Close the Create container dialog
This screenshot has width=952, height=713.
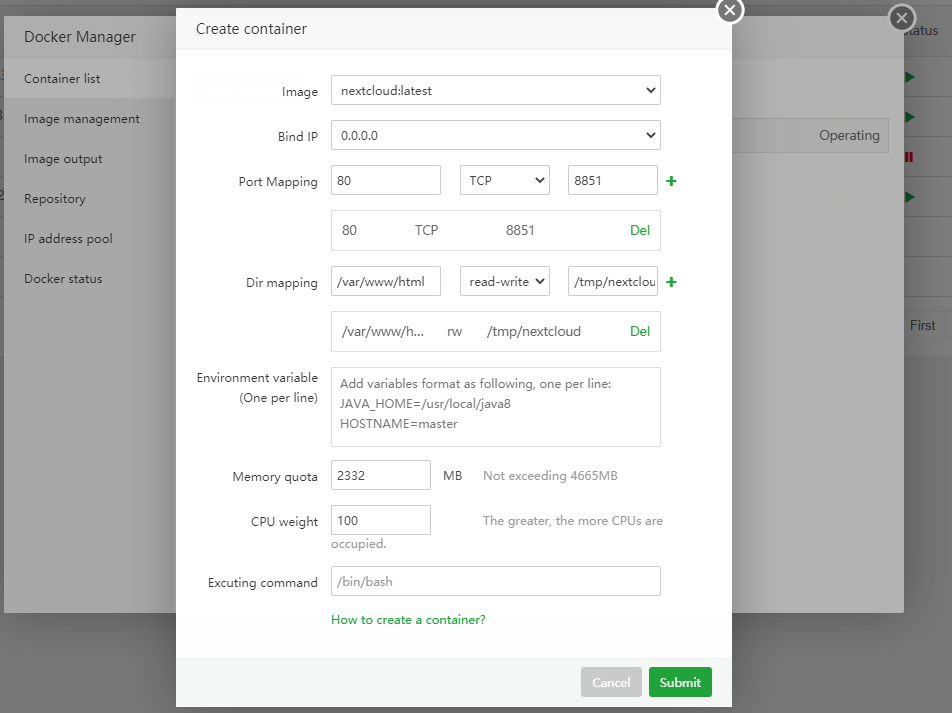730,10
